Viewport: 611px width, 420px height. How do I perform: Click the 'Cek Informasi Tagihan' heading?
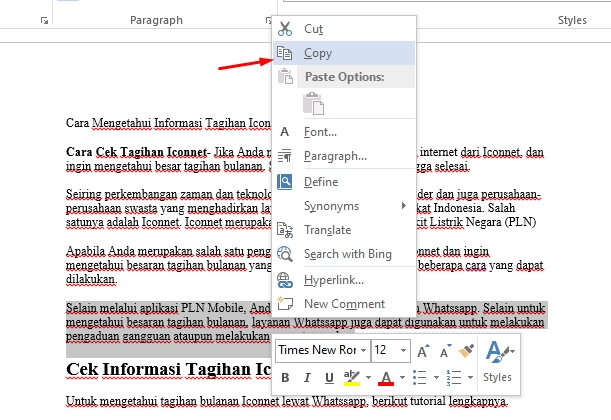pyautogui.click(x=168, y=369)
